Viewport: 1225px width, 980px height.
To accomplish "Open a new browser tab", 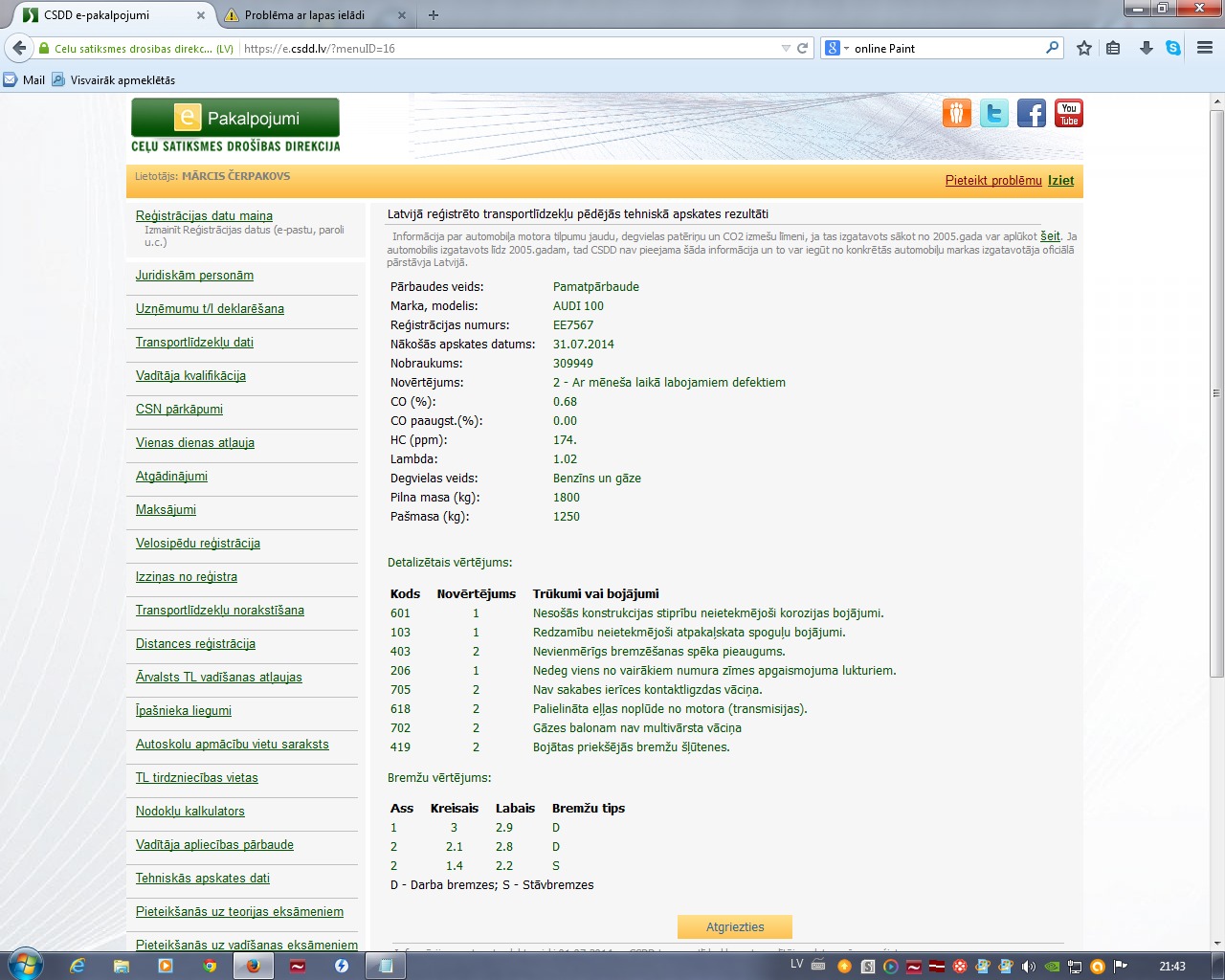I will pyautogui.click(x=434, y=15).
